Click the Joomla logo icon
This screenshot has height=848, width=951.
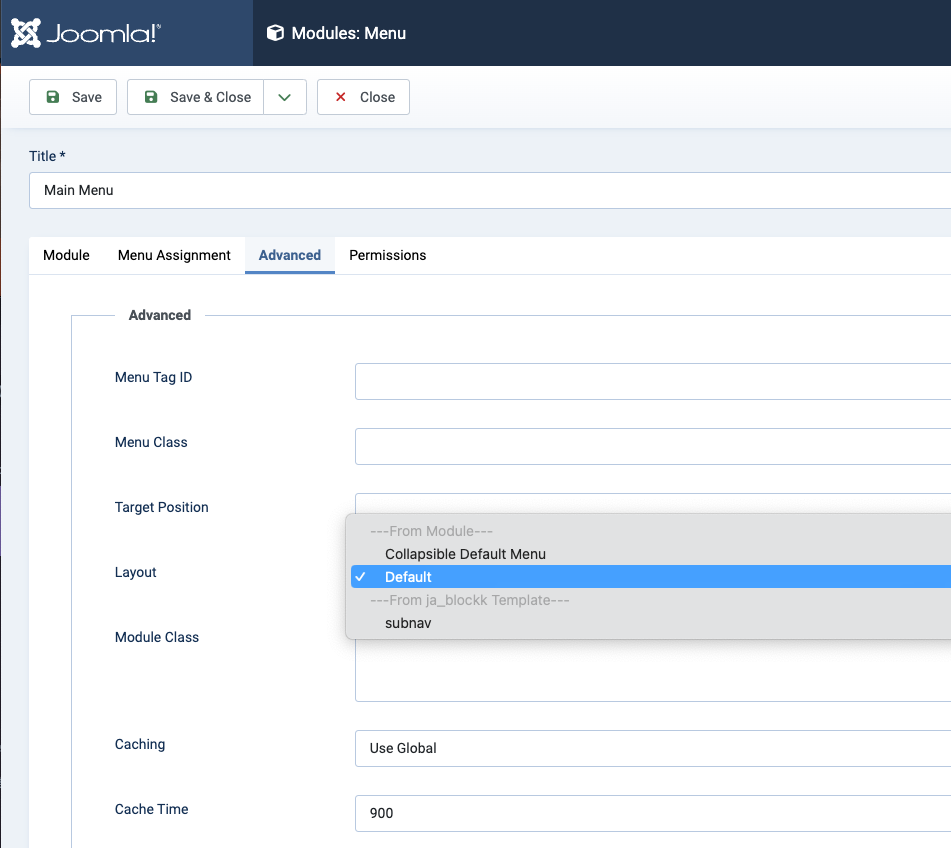[26, 33]
